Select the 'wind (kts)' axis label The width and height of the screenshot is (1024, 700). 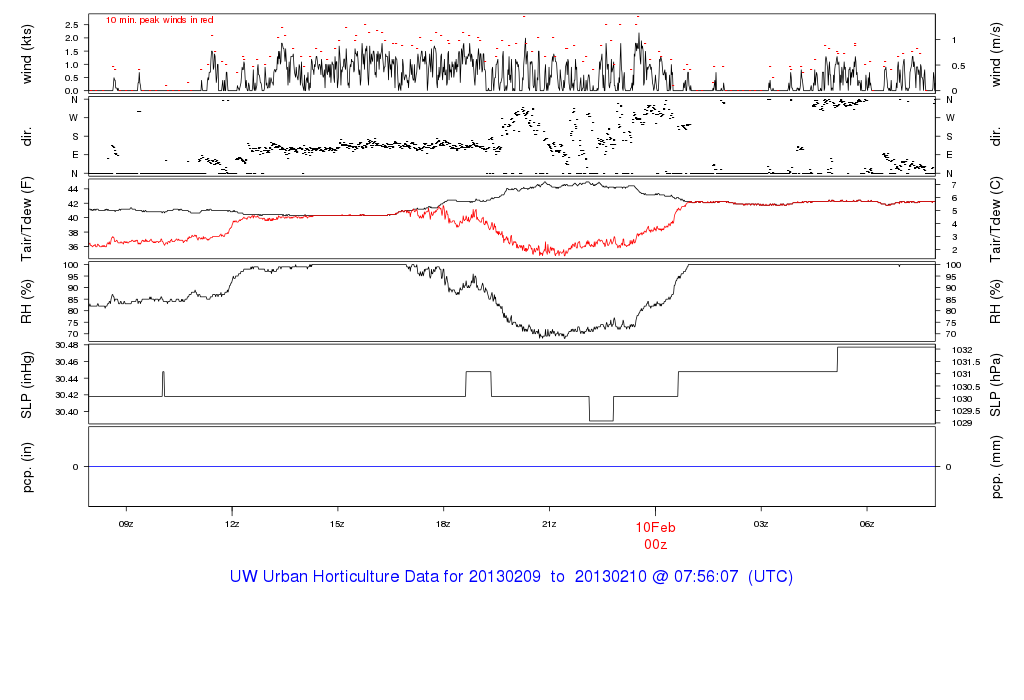point(27,54)
